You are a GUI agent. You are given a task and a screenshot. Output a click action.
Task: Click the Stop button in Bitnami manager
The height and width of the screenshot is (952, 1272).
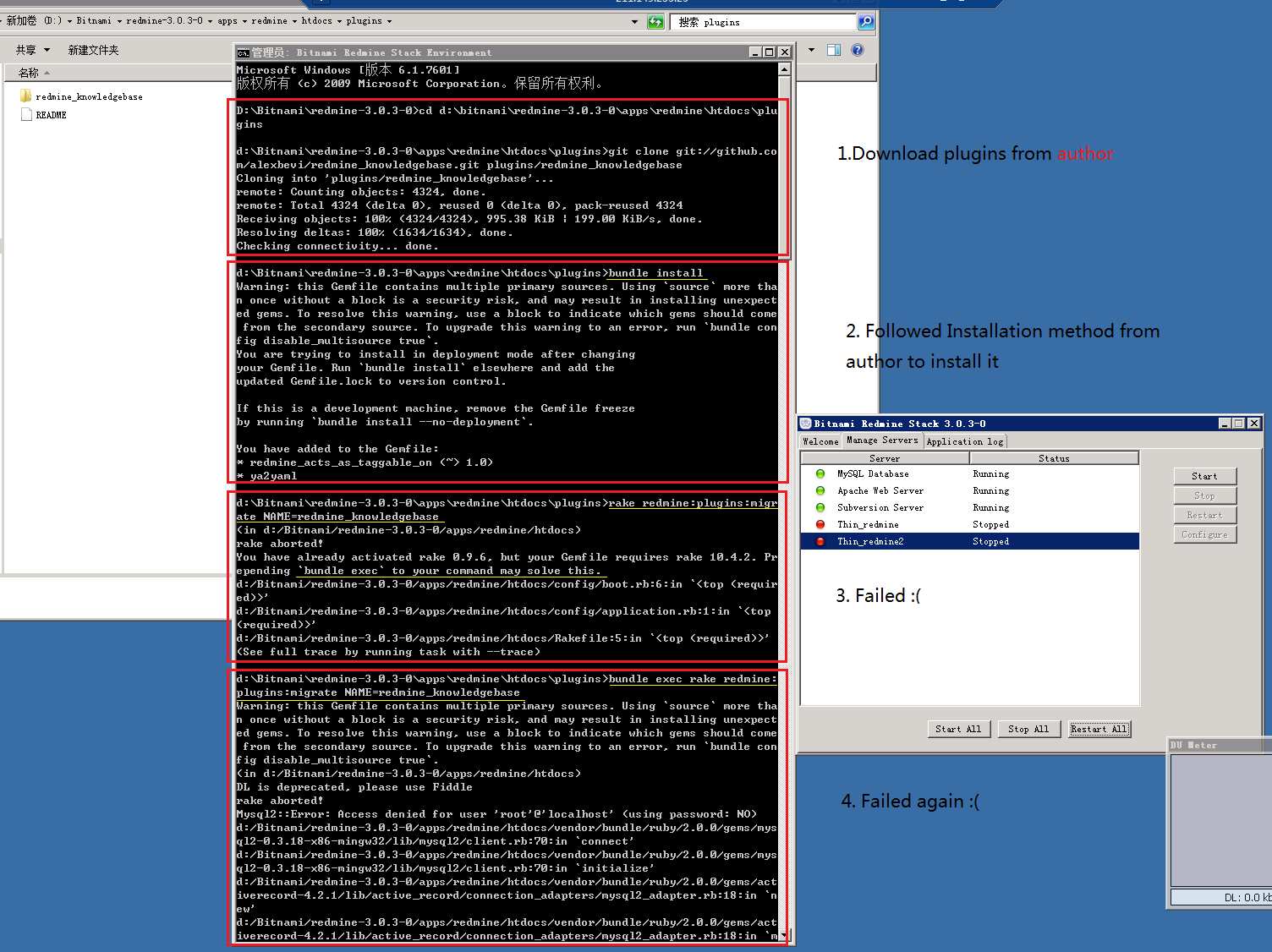point(1205,495)
